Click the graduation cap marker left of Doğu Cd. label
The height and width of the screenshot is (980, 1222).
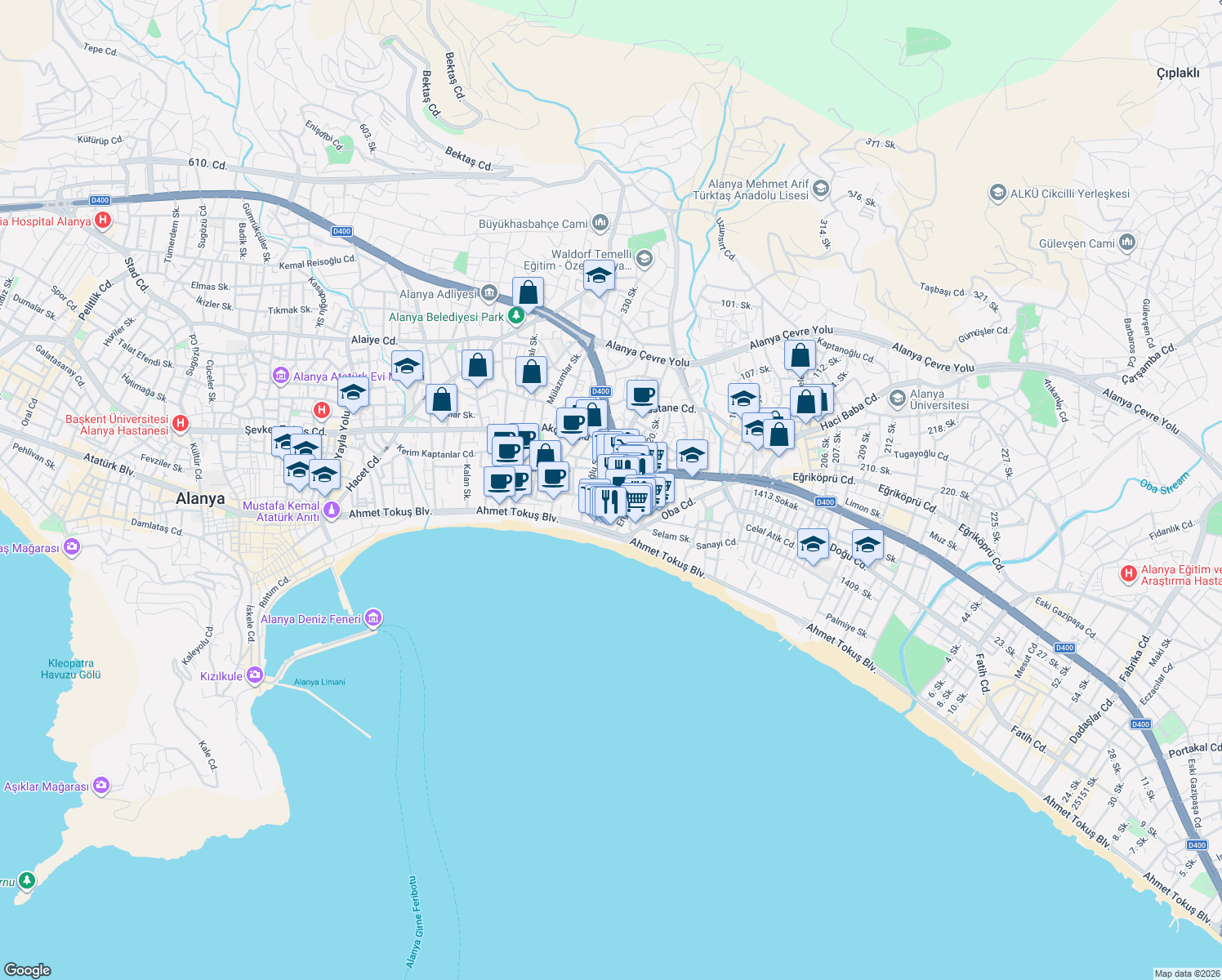(x=813, y=545)
